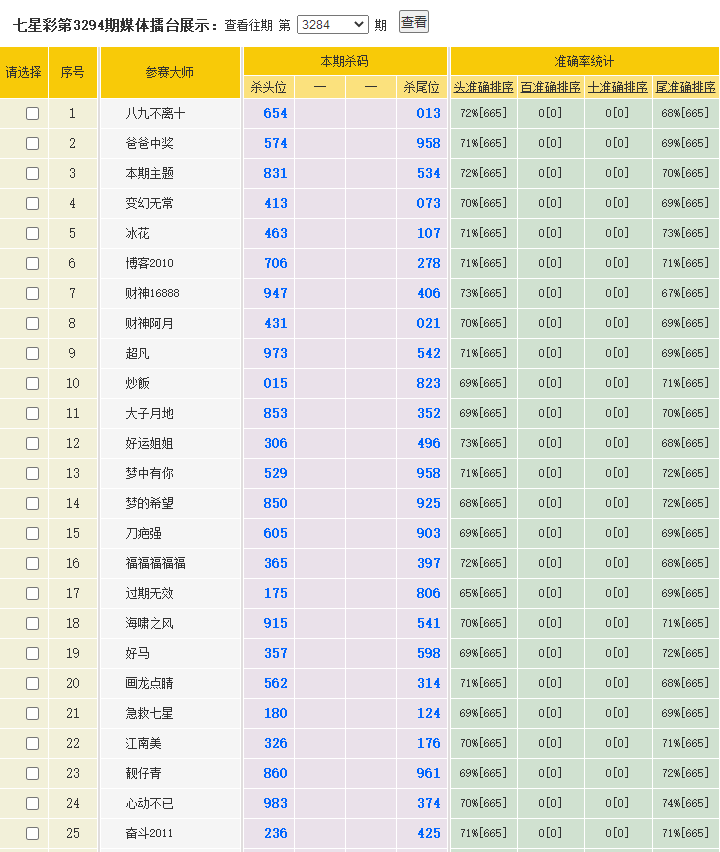Select the checkbox for 急救七星
720x852 pixels.
[x=32, y=713]
